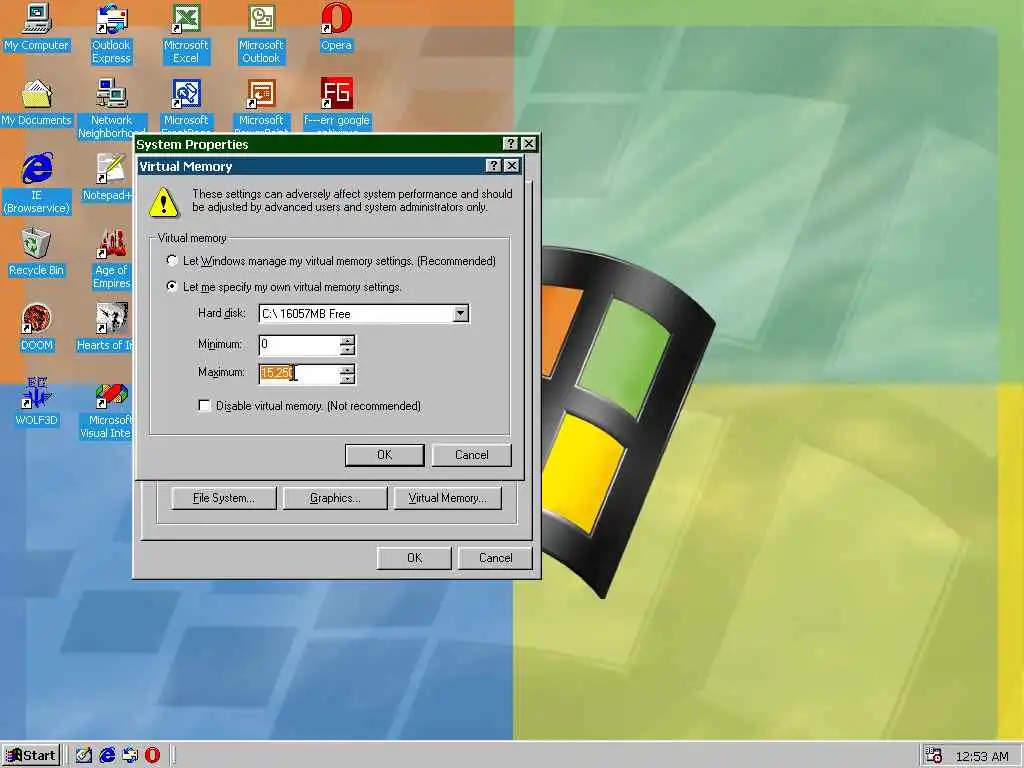Click the 12:53 AM taskbar clock
The width and height of the screenshot is (1024, 768).
click(982, 756)
